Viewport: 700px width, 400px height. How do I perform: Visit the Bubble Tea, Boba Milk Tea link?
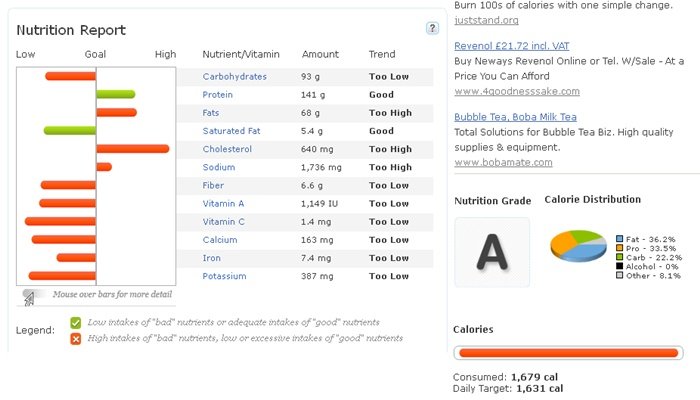522,117
